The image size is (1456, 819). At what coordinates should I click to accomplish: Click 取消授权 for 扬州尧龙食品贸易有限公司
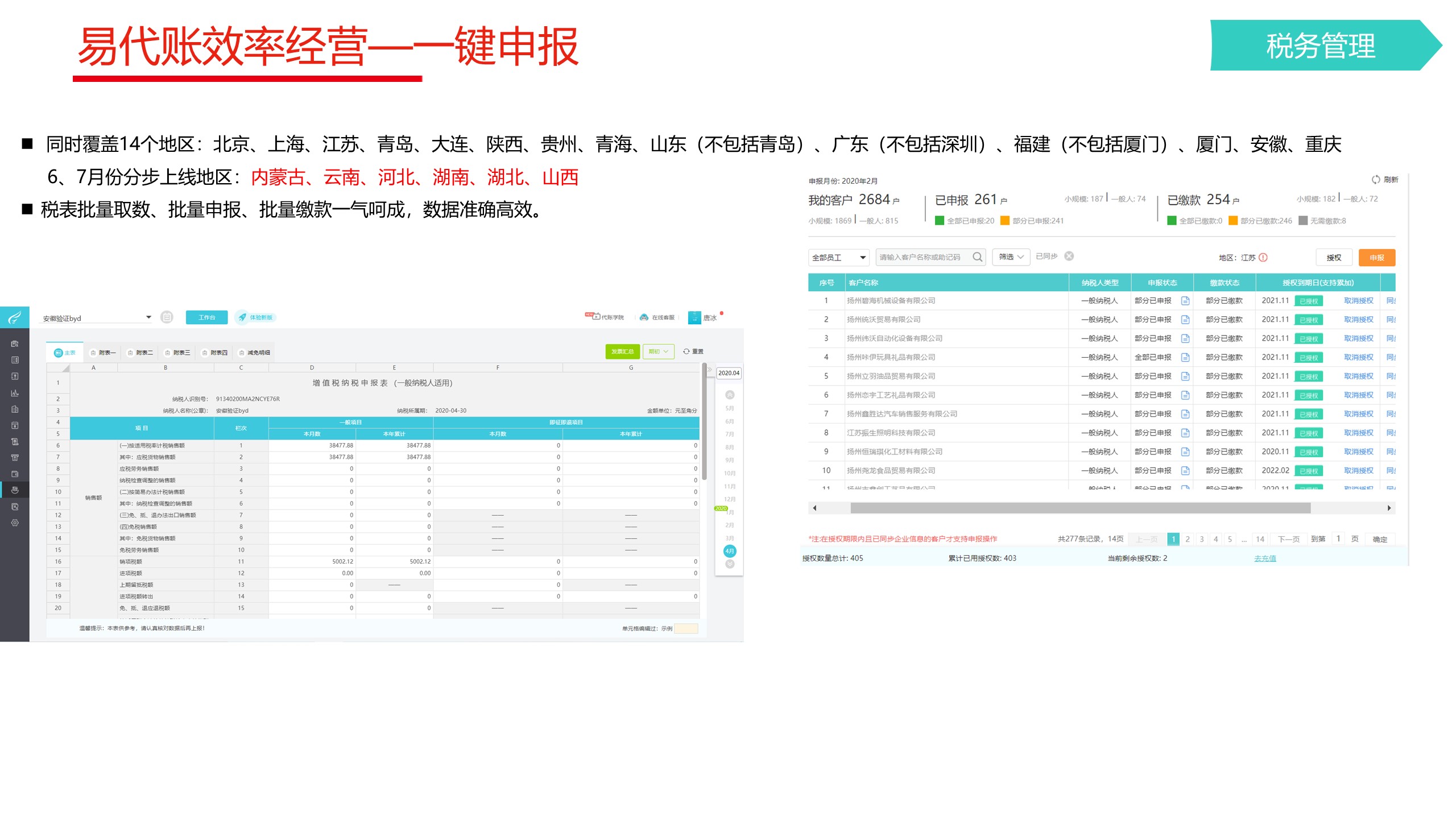(1359, 470)
